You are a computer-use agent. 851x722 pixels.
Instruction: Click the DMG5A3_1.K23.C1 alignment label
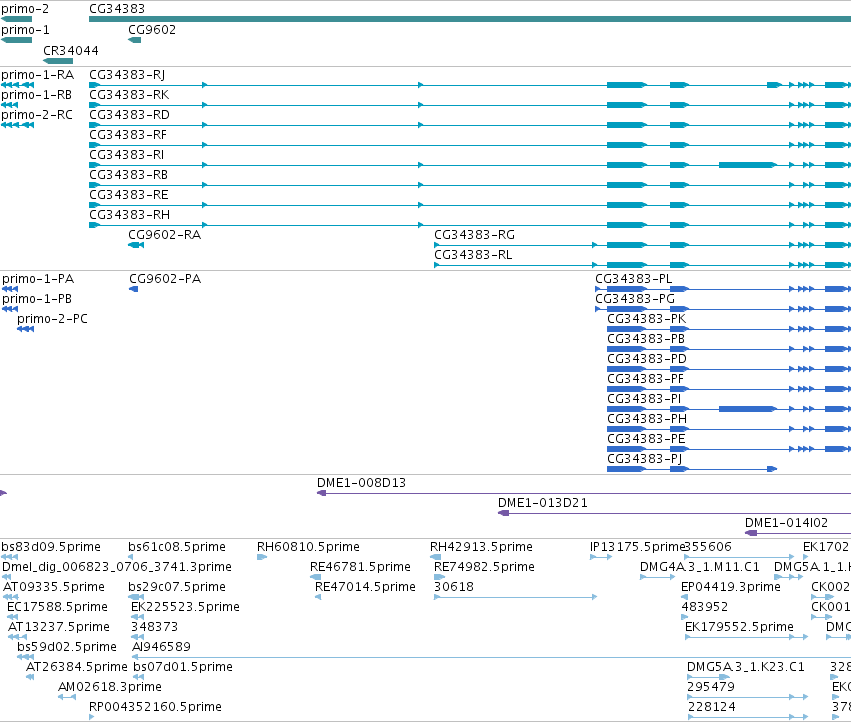746,667
